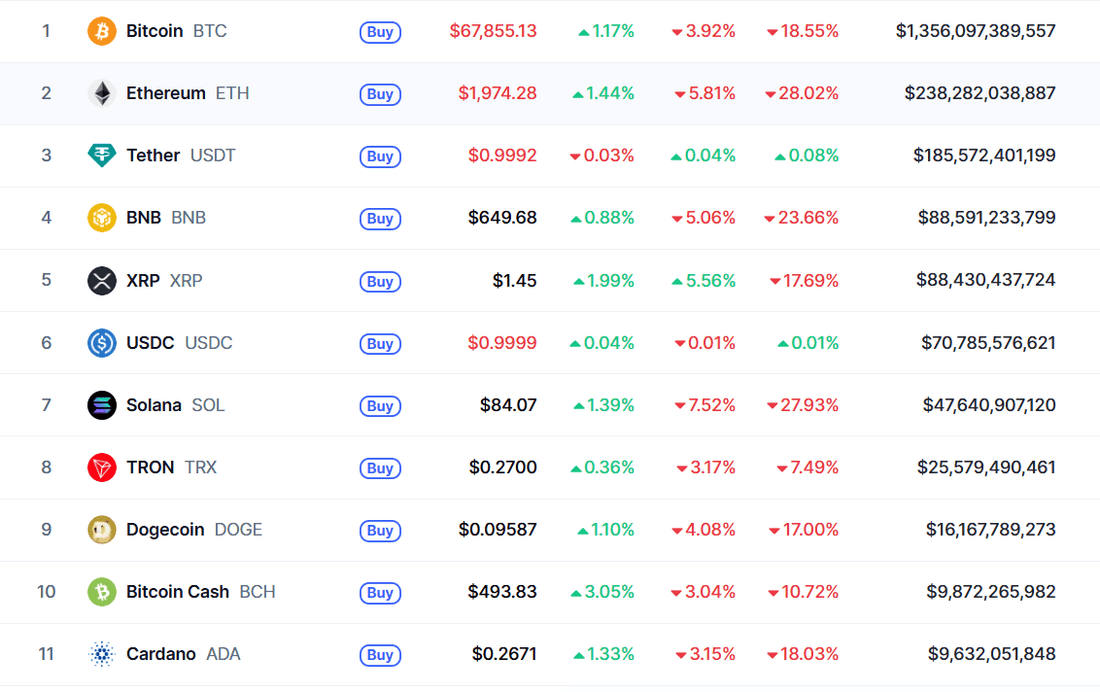Viewport: 1100px width, 692px height.
Task: Select the XRP coin logo
Action: [100, 281]
